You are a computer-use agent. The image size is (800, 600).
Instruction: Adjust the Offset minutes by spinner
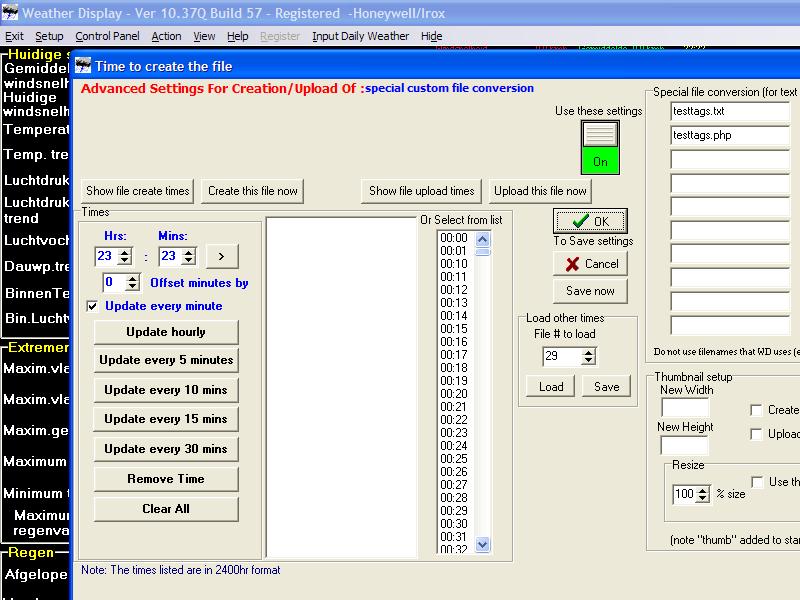tap(132, 282)
